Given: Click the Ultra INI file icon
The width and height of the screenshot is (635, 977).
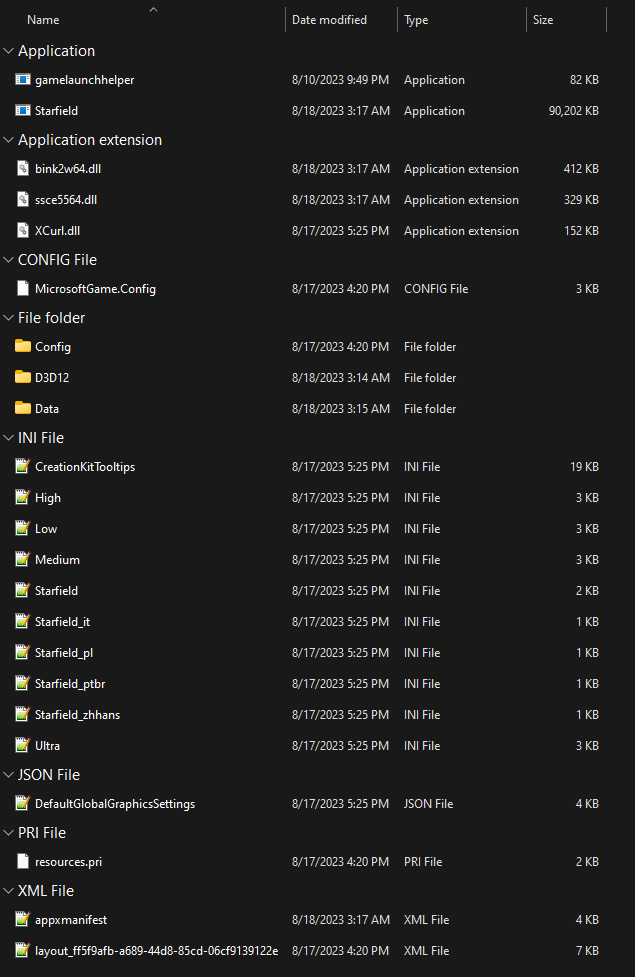Looking at the screenshot, I should [22, 745].
